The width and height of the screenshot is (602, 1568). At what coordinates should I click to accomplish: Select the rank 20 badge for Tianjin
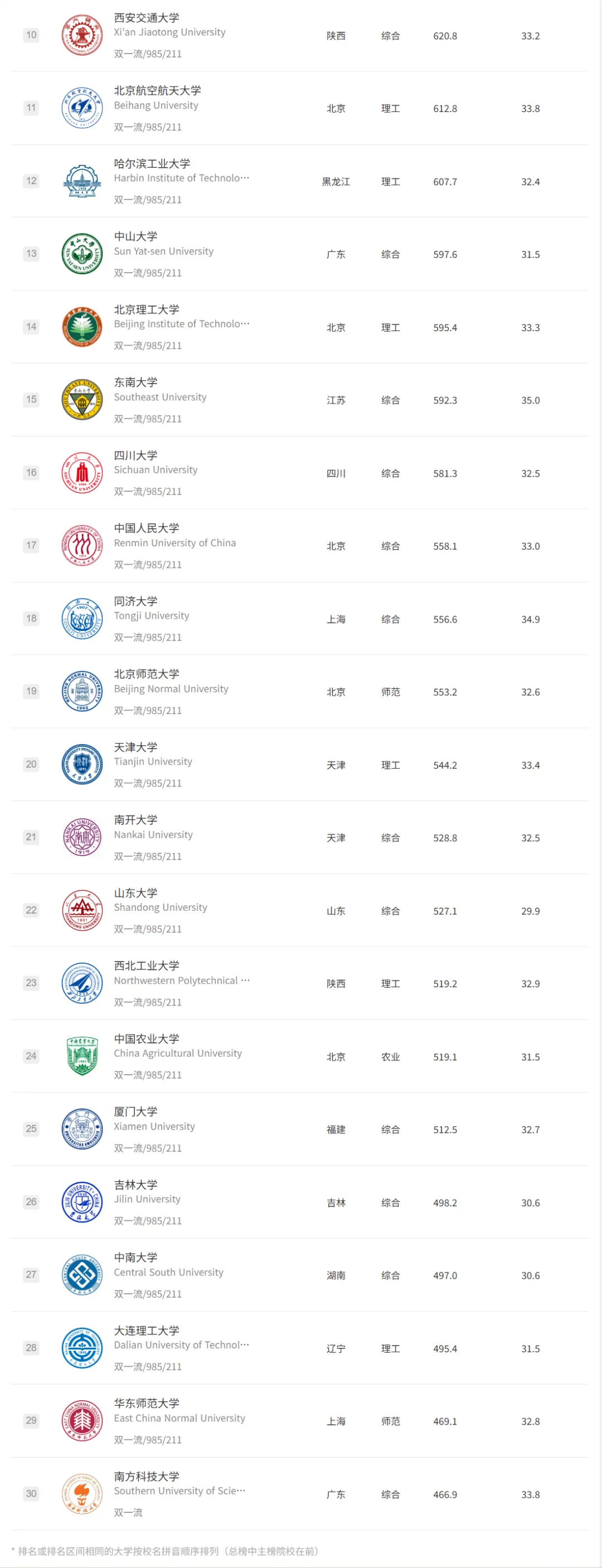pyautogui.click(x=31, y=764)
